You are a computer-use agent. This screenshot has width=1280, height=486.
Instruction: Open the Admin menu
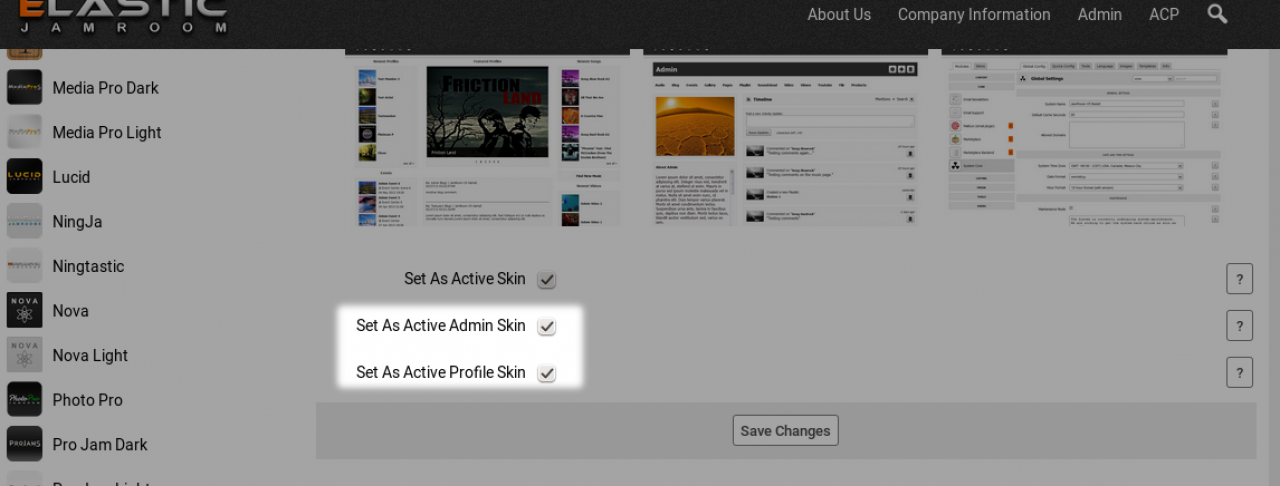coord(1099,14)
